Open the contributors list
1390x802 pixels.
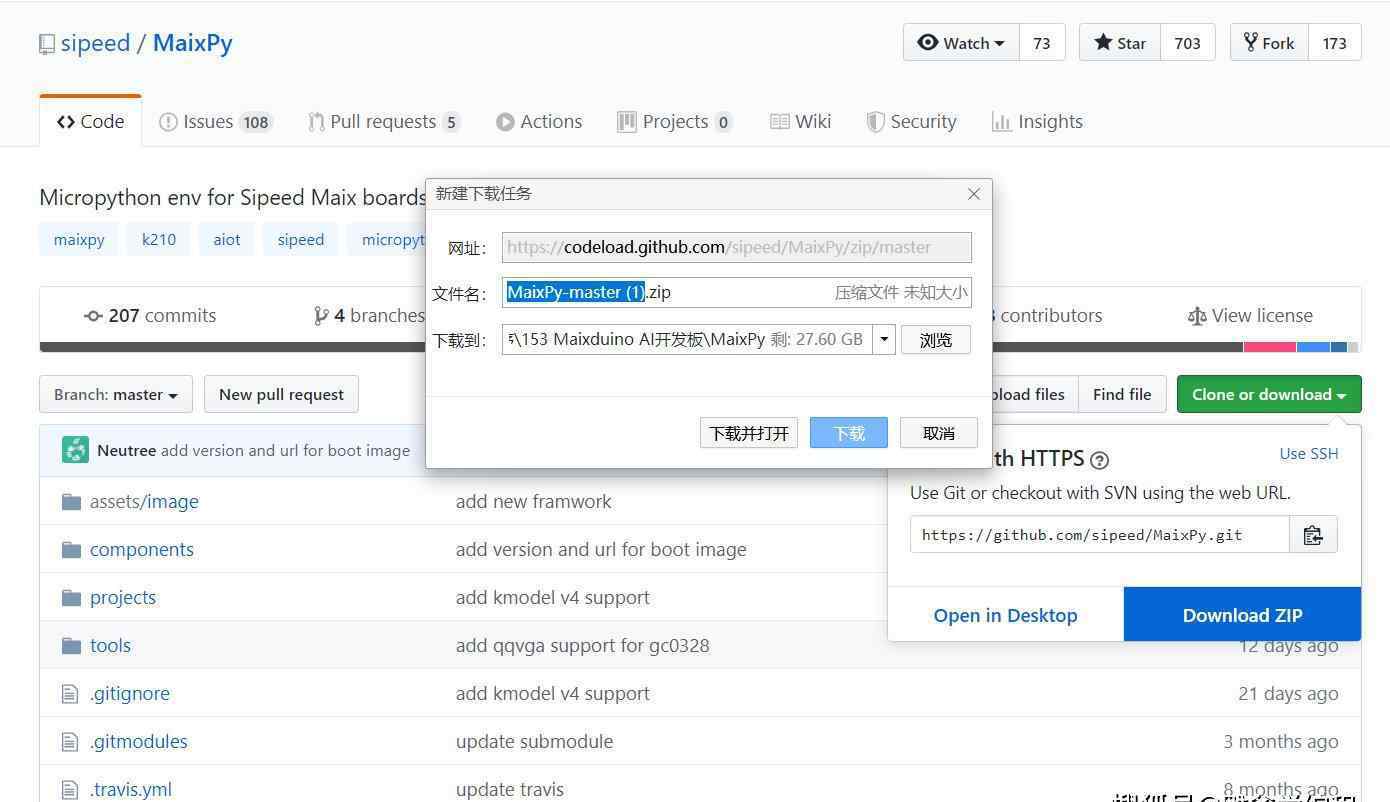tap(1045, 315)
